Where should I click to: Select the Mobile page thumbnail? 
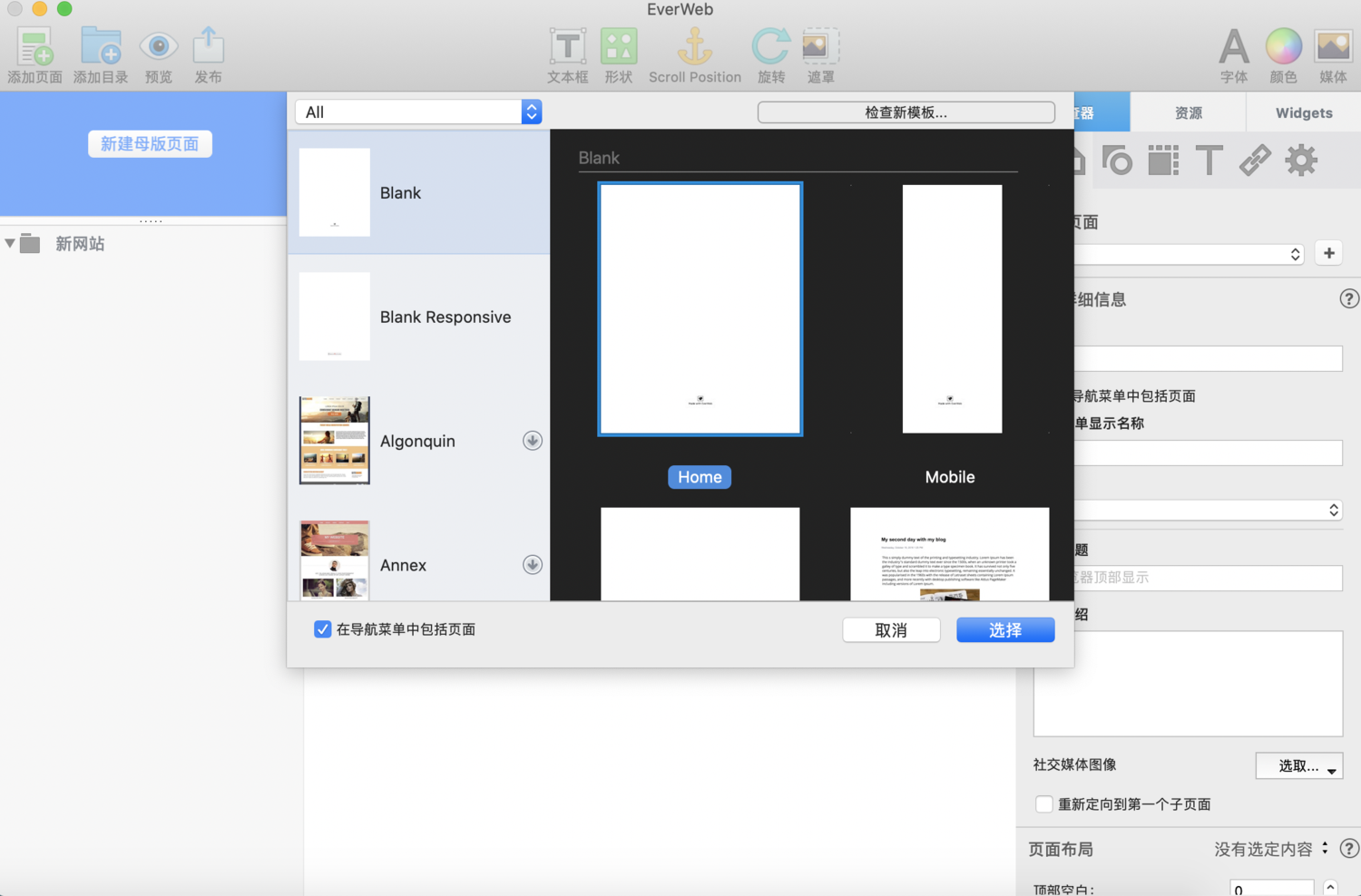(x=952, y=308)
